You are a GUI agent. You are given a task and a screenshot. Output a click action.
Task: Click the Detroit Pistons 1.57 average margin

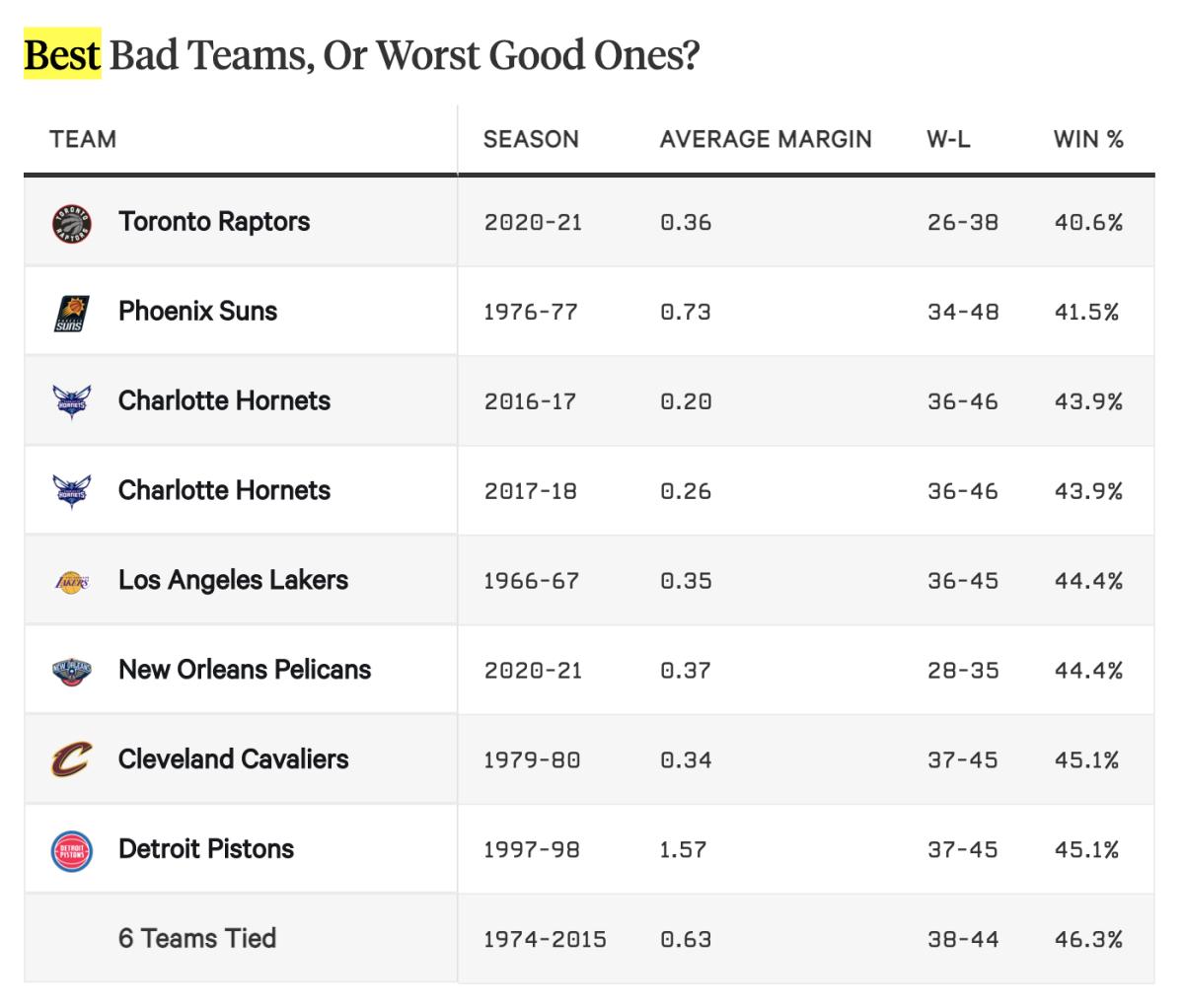click(683, 850)
